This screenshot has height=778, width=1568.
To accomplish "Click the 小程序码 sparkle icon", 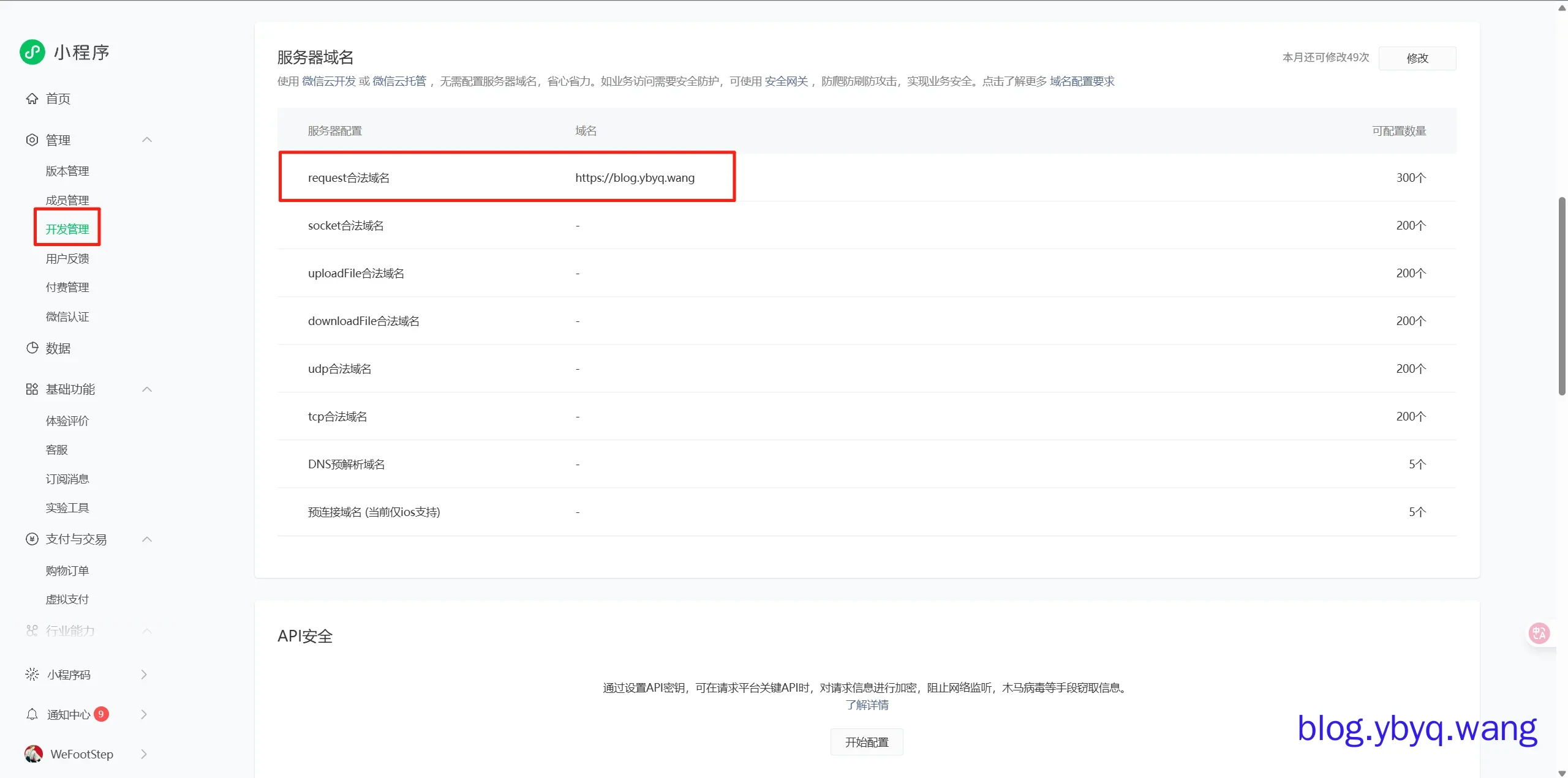I will 32,675.
